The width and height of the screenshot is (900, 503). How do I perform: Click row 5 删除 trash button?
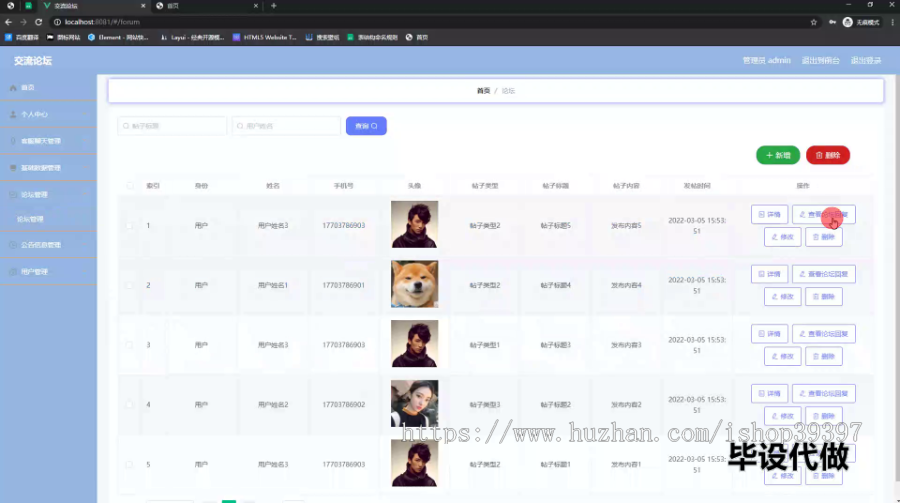tap(824, 475)
